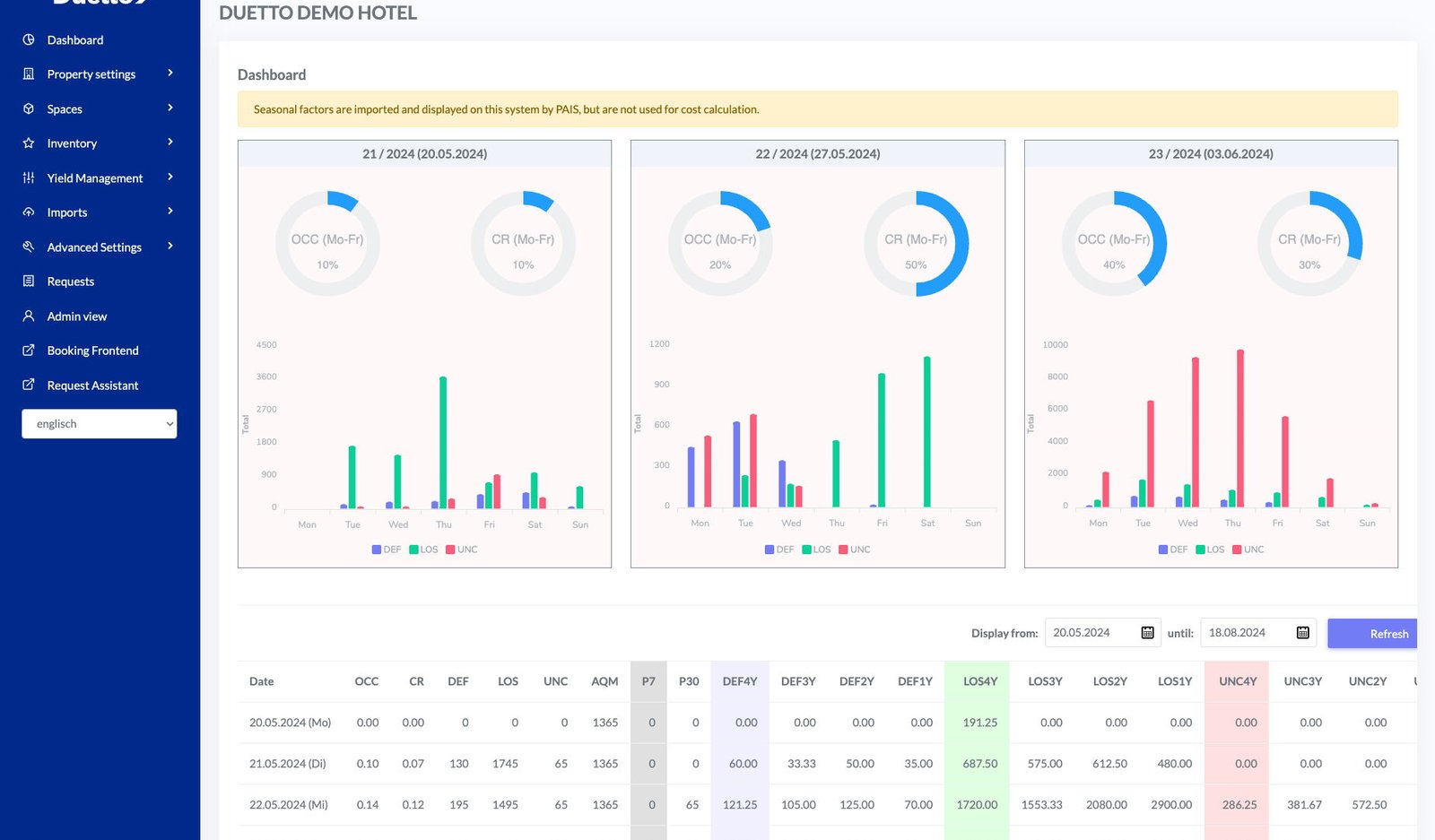This screenshot has width=1435, height=840.
Task: Toggle DEF legend in week 23 chart
Action: click(1173, 550)
